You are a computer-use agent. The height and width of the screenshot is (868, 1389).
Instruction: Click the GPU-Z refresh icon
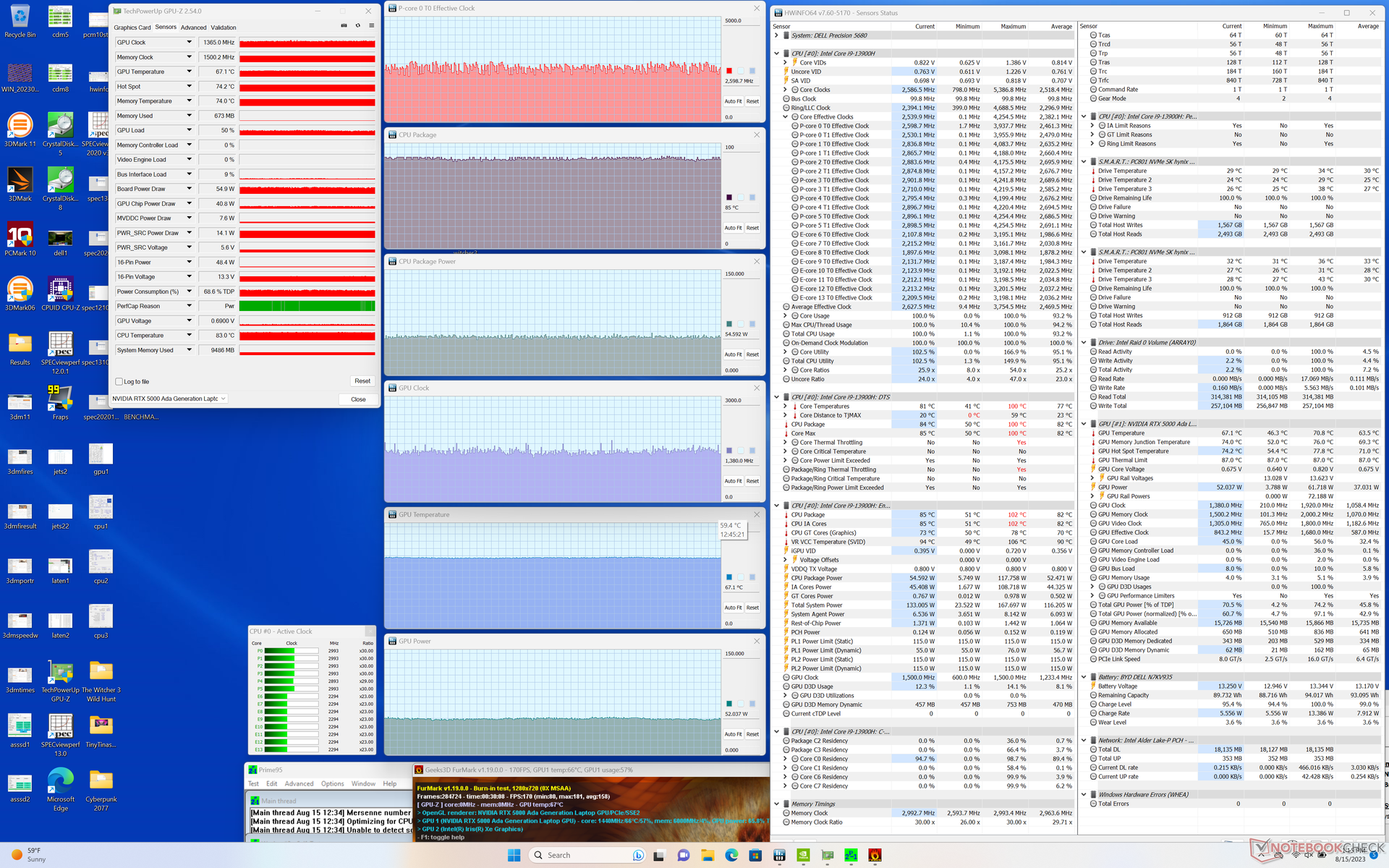[x=357, y=25]
